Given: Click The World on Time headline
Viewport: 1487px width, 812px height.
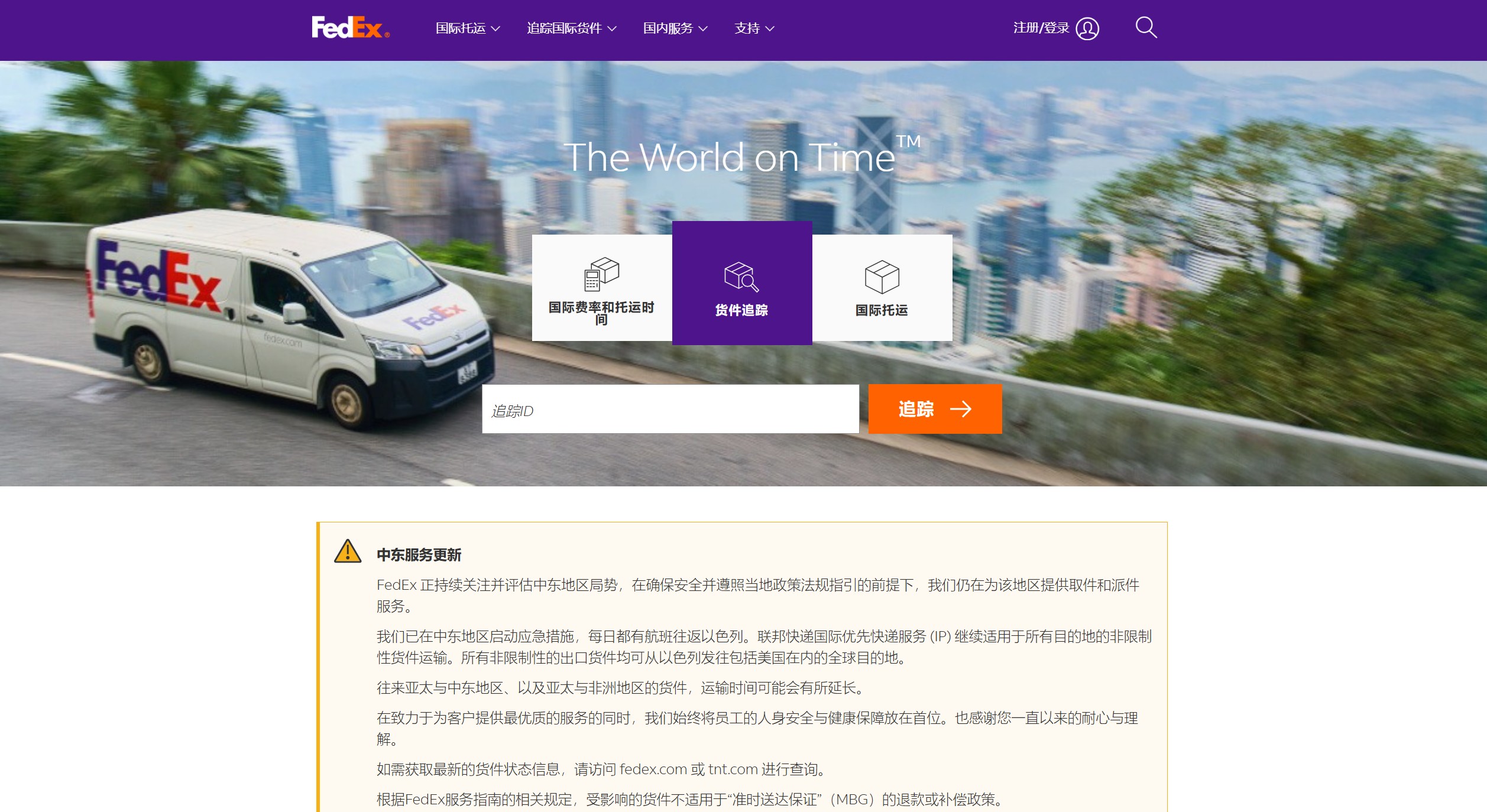Looking at the screenshot, I should pyautogui.click(x=742, y=156).
